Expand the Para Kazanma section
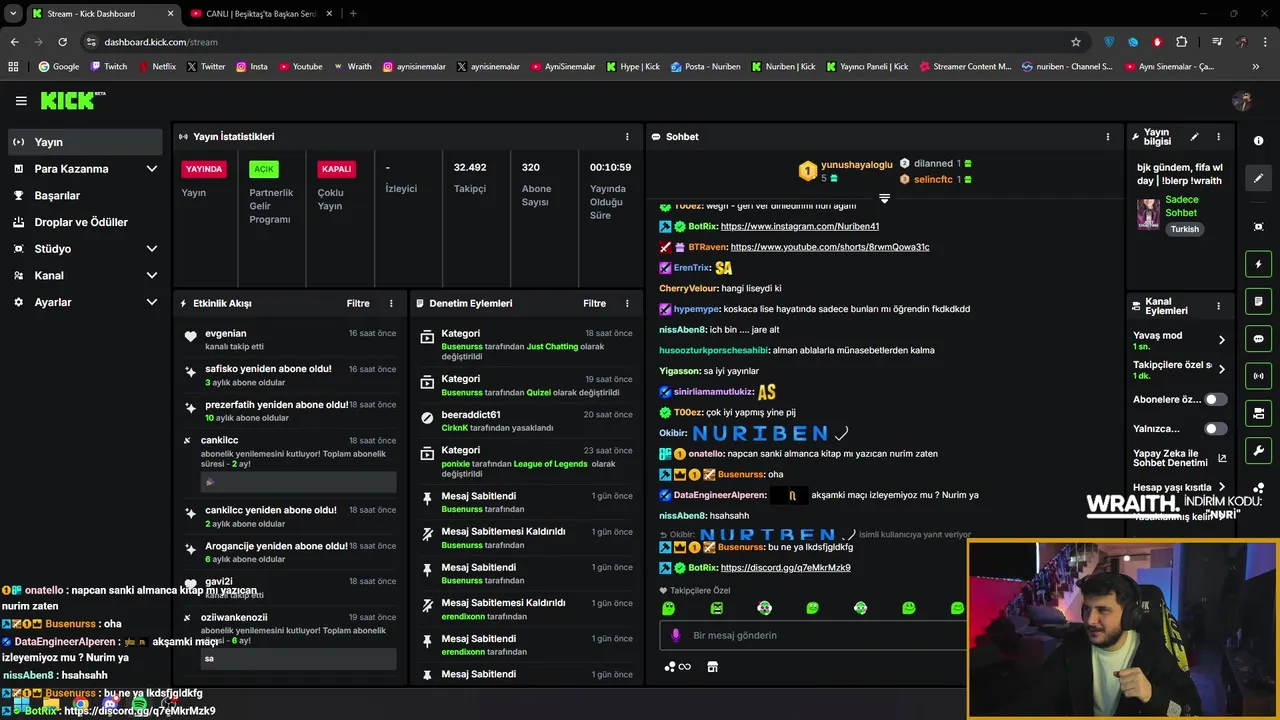This screenshot has height=720, width=1280. pyautogui.click(x=152, y=169)
